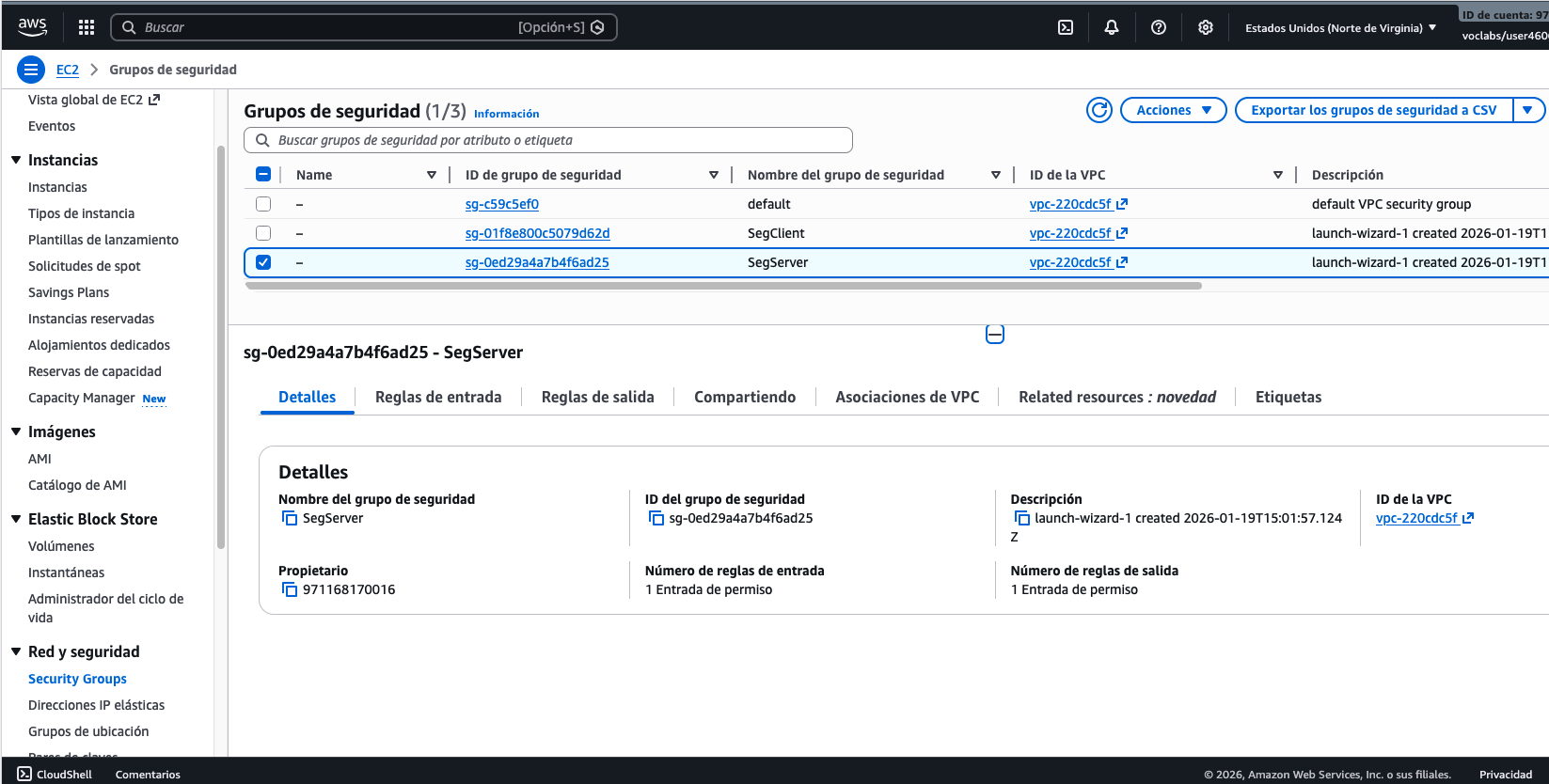Refresh the security groups list
The image size is (1549, 784).
(x=1099, y=110)
